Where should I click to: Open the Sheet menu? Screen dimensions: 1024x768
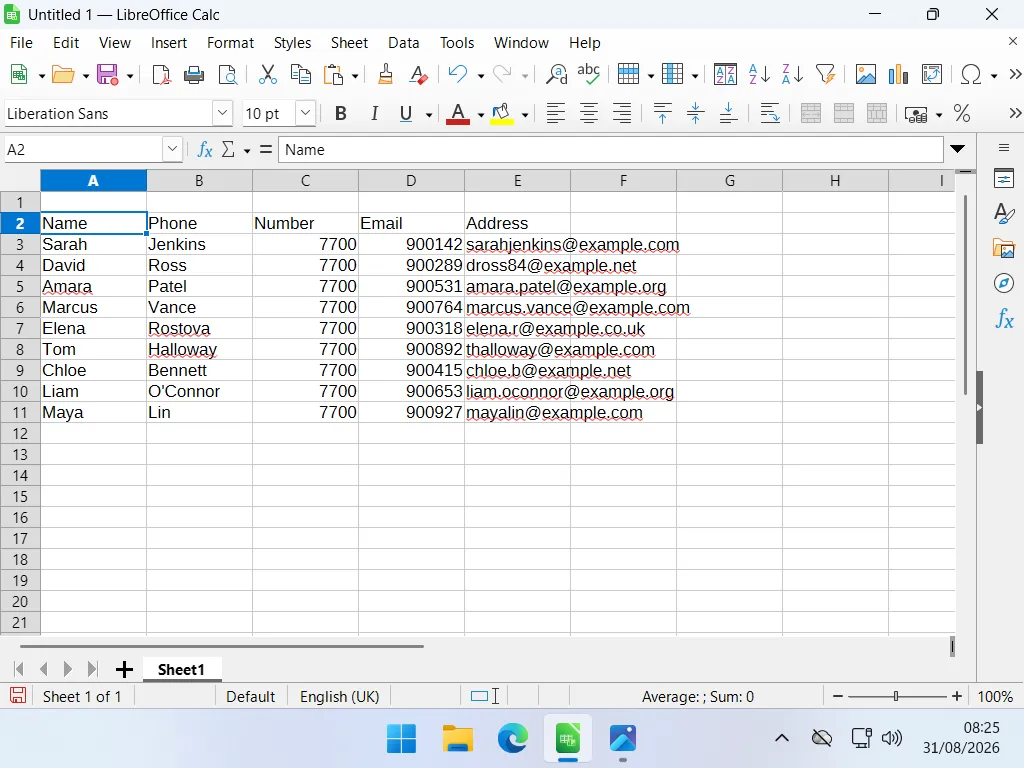point(349,42)
